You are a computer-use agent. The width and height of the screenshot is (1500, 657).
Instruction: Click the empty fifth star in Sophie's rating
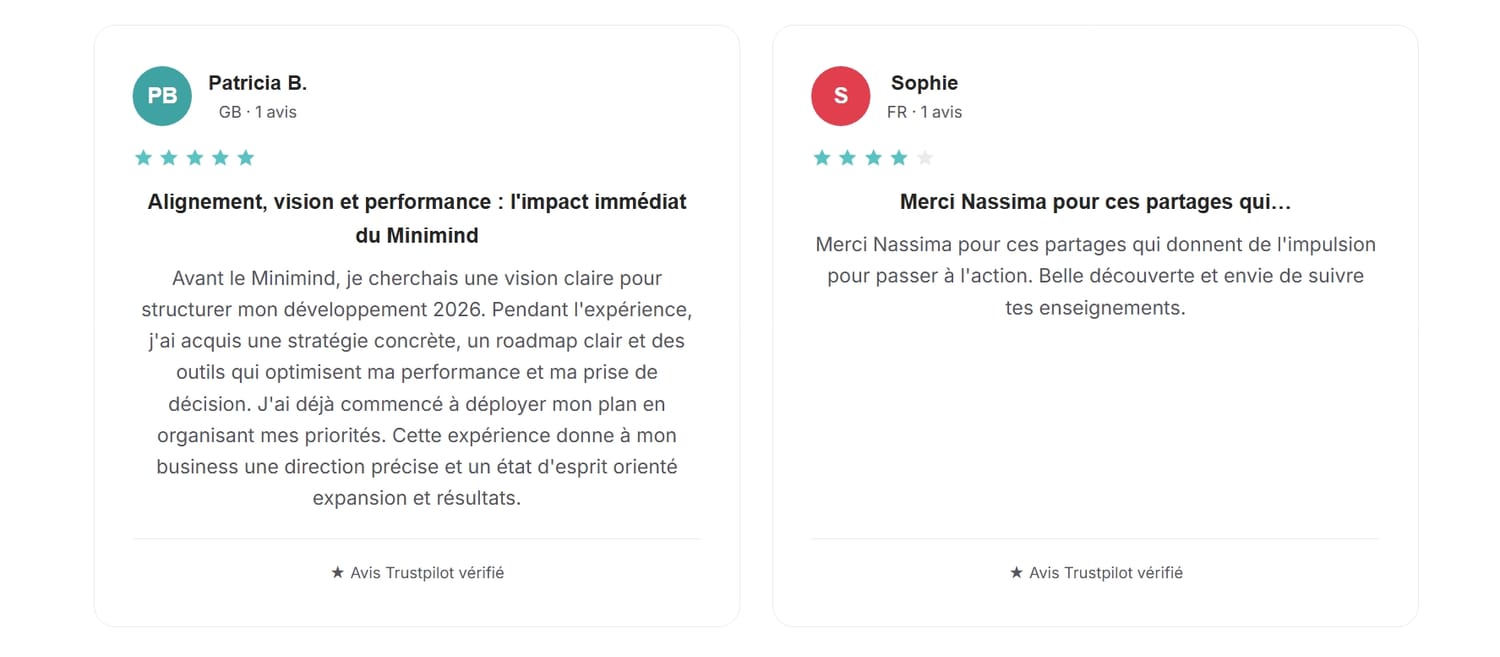[925, 157]
